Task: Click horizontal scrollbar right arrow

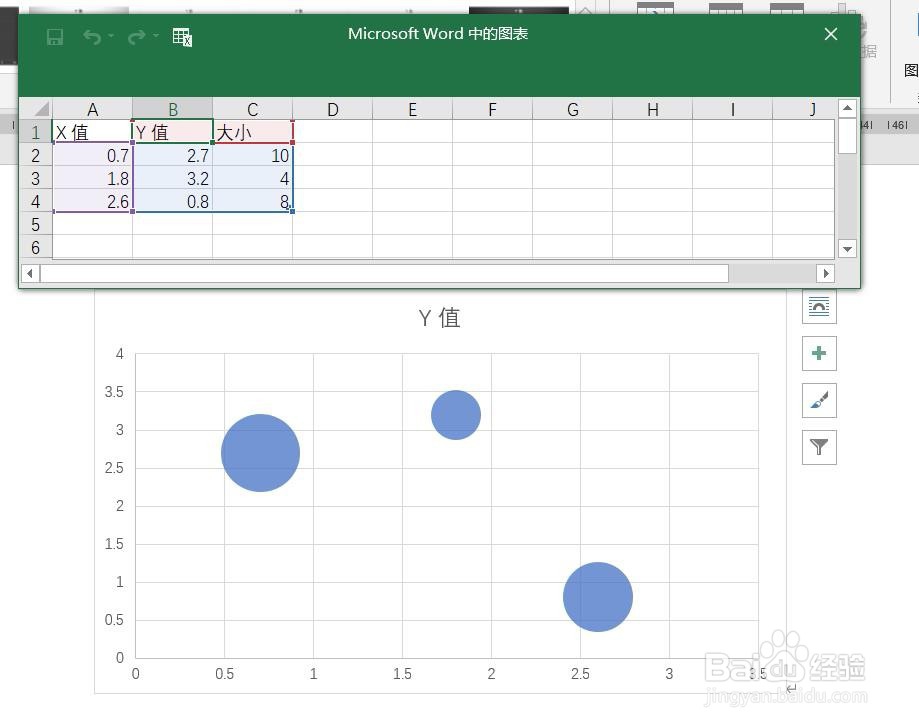Action: pos(825,273)
